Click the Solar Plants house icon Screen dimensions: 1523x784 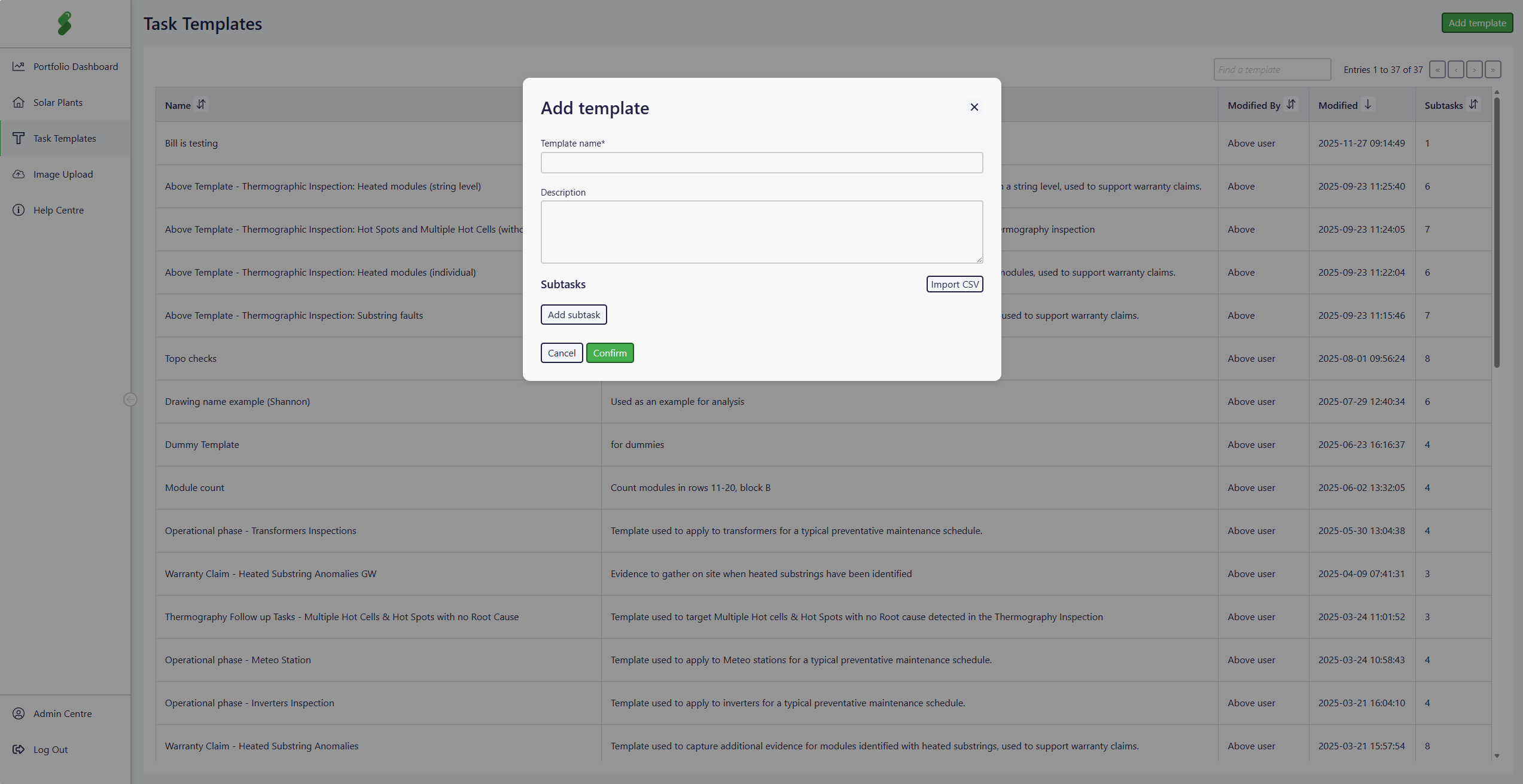pos(19,102)
